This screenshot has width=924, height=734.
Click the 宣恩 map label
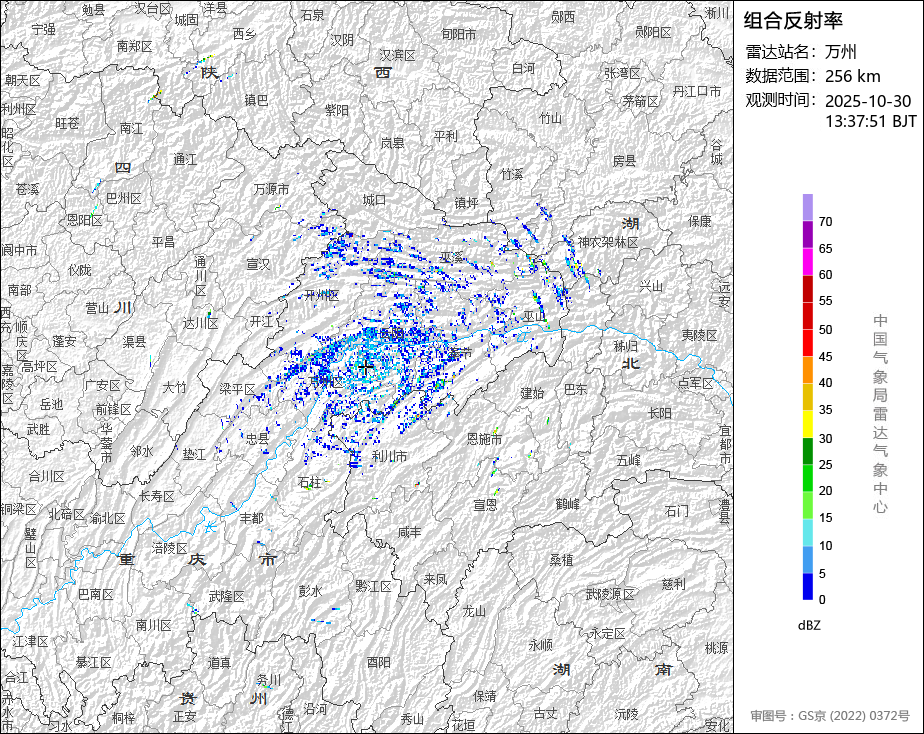486,505
